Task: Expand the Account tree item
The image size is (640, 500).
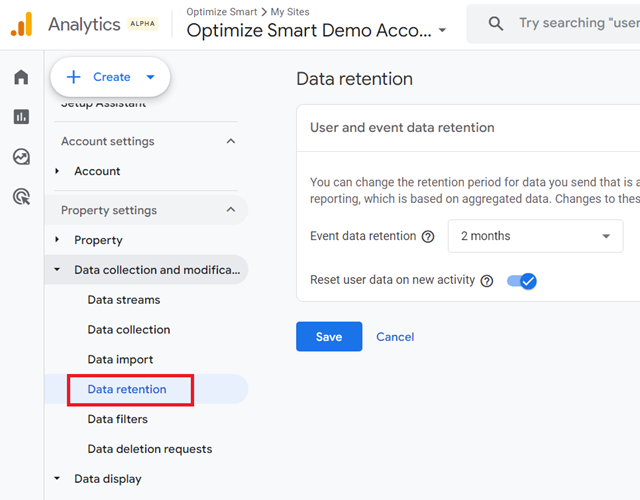Action: point(57,171)
